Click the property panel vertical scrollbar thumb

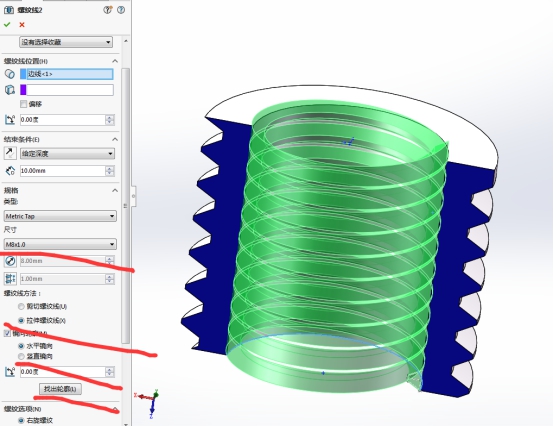(x=126, y=205)
